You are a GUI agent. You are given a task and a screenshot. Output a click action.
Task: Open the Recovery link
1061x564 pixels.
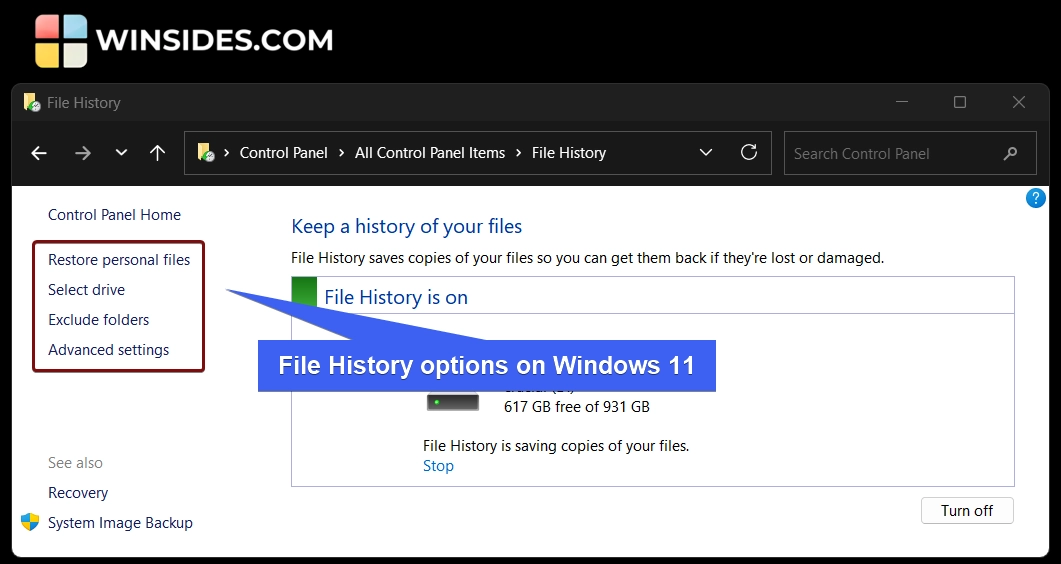pyautogui.click(x=78, y=493)
